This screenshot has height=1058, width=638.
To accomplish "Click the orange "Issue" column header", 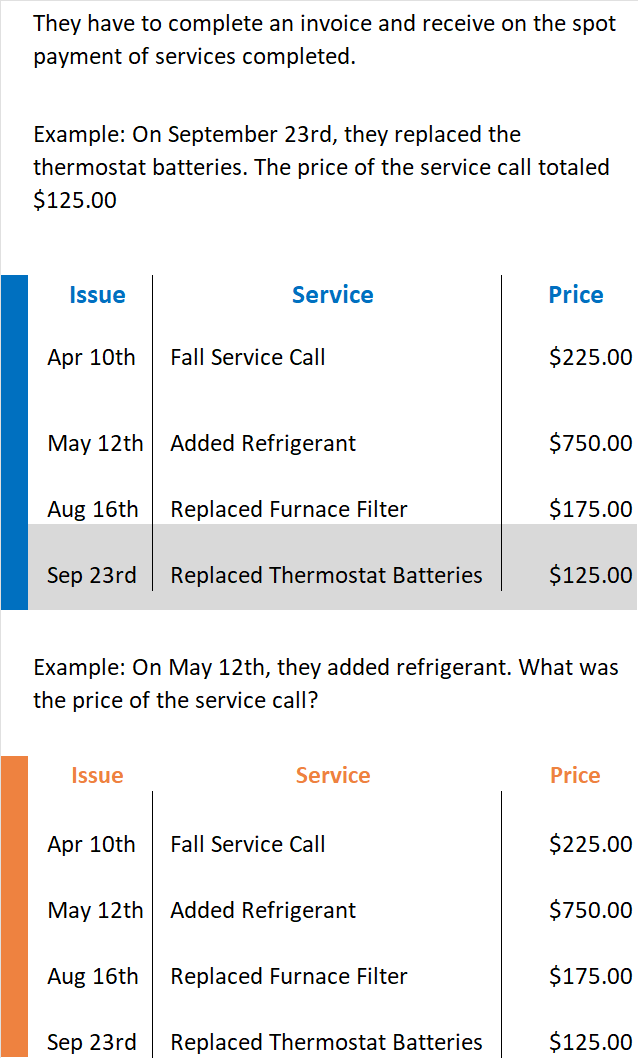I will [x=97, y=775].
